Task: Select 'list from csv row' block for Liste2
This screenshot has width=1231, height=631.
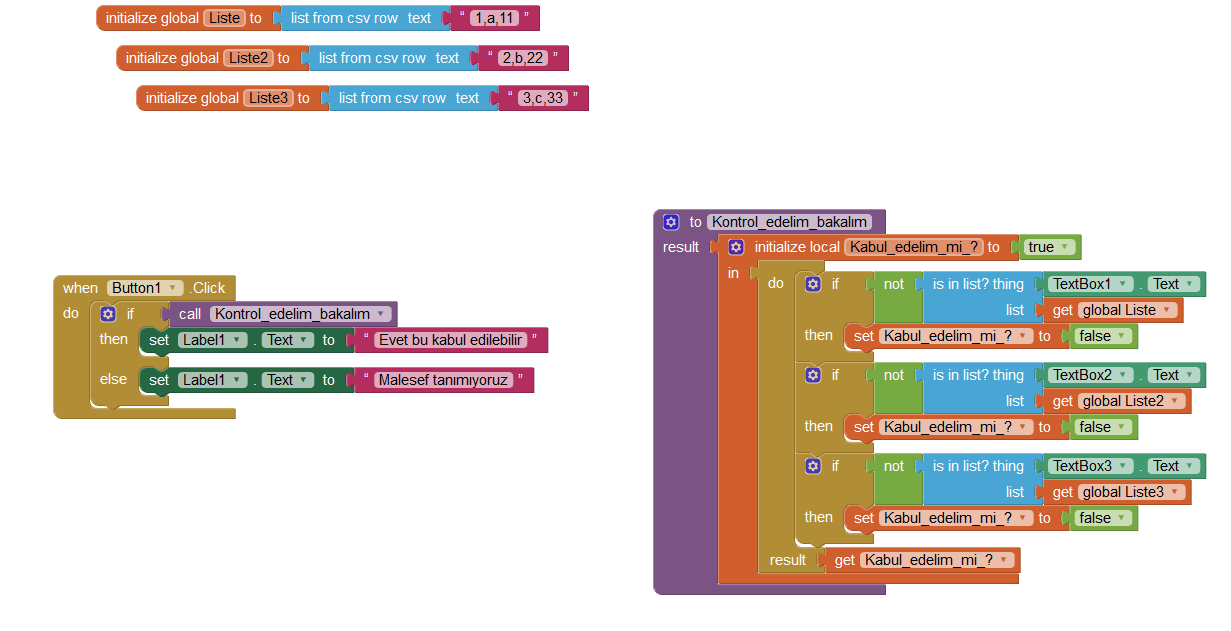Action: pos(394,58)
